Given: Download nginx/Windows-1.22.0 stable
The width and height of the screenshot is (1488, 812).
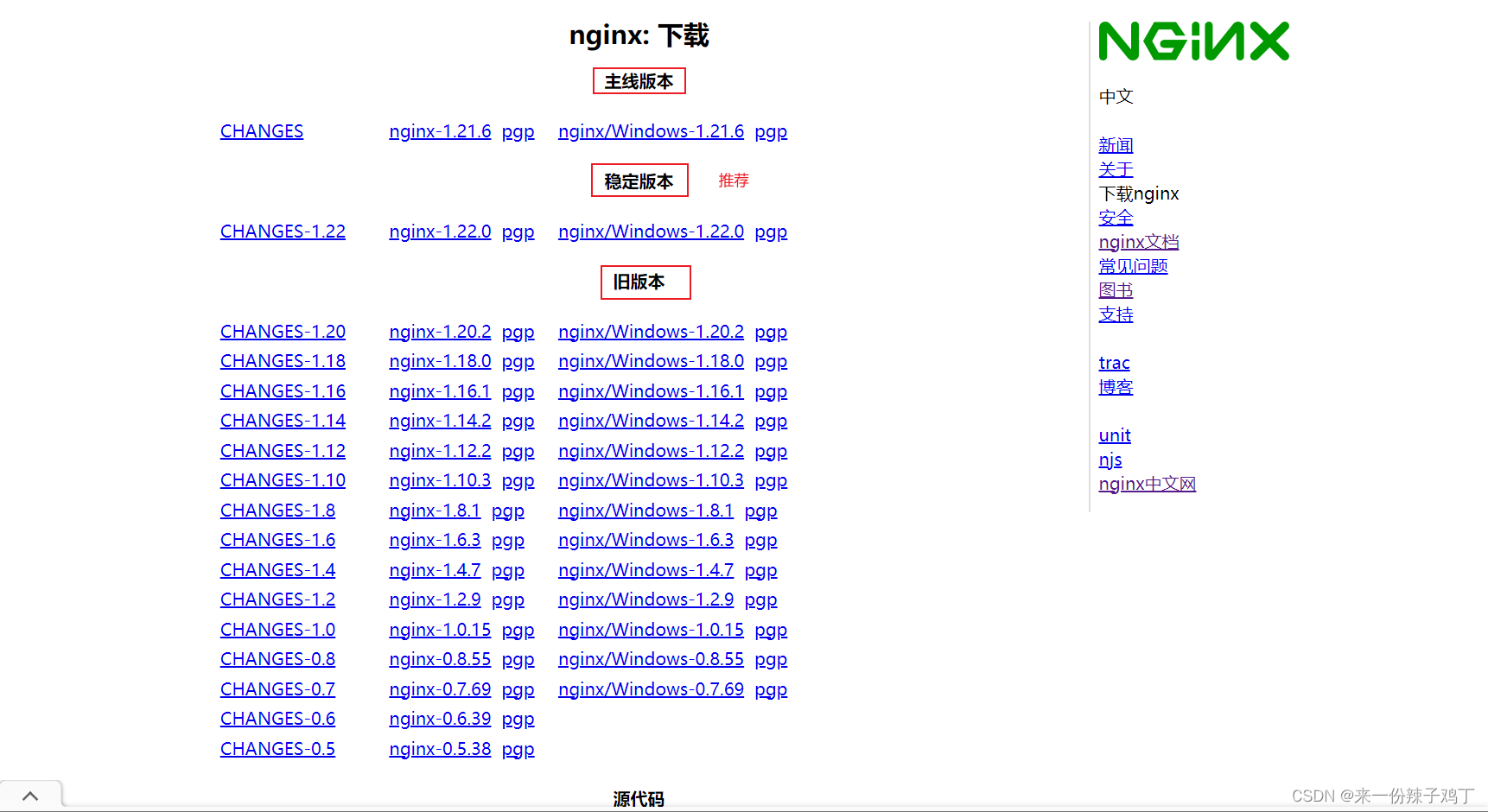Looking at the screenshot, I should coord(651,232).
